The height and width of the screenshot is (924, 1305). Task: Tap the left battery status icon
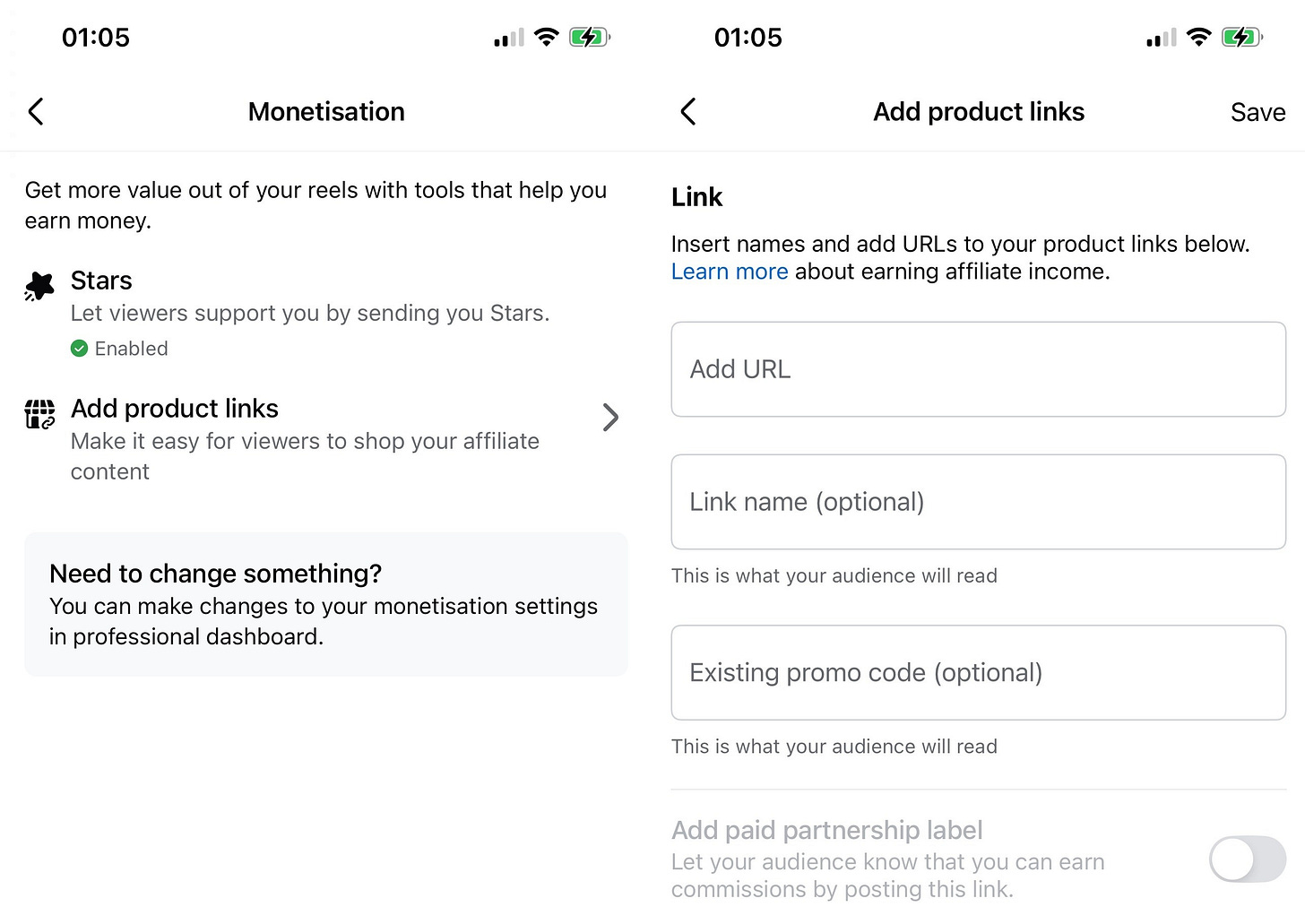click(590, 38)
